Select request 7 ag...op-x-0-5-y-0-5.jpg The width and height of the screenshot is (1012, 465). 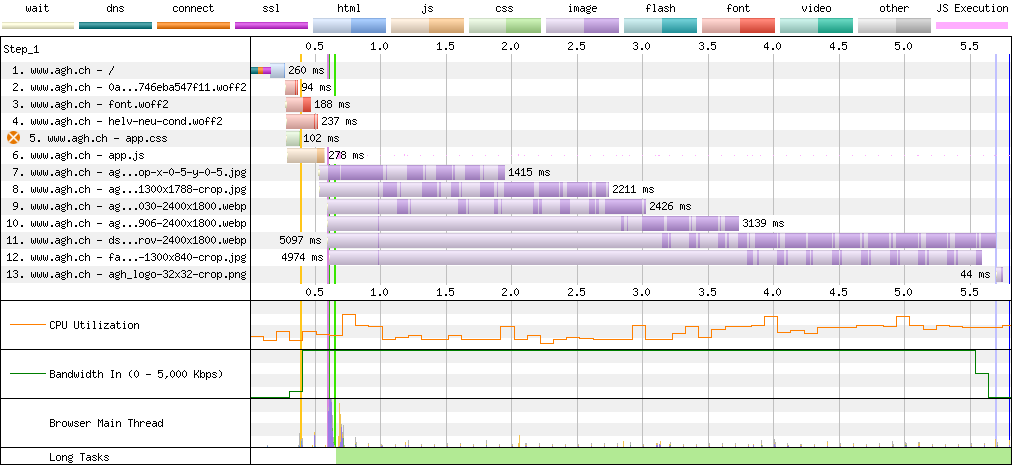(129, 172)
